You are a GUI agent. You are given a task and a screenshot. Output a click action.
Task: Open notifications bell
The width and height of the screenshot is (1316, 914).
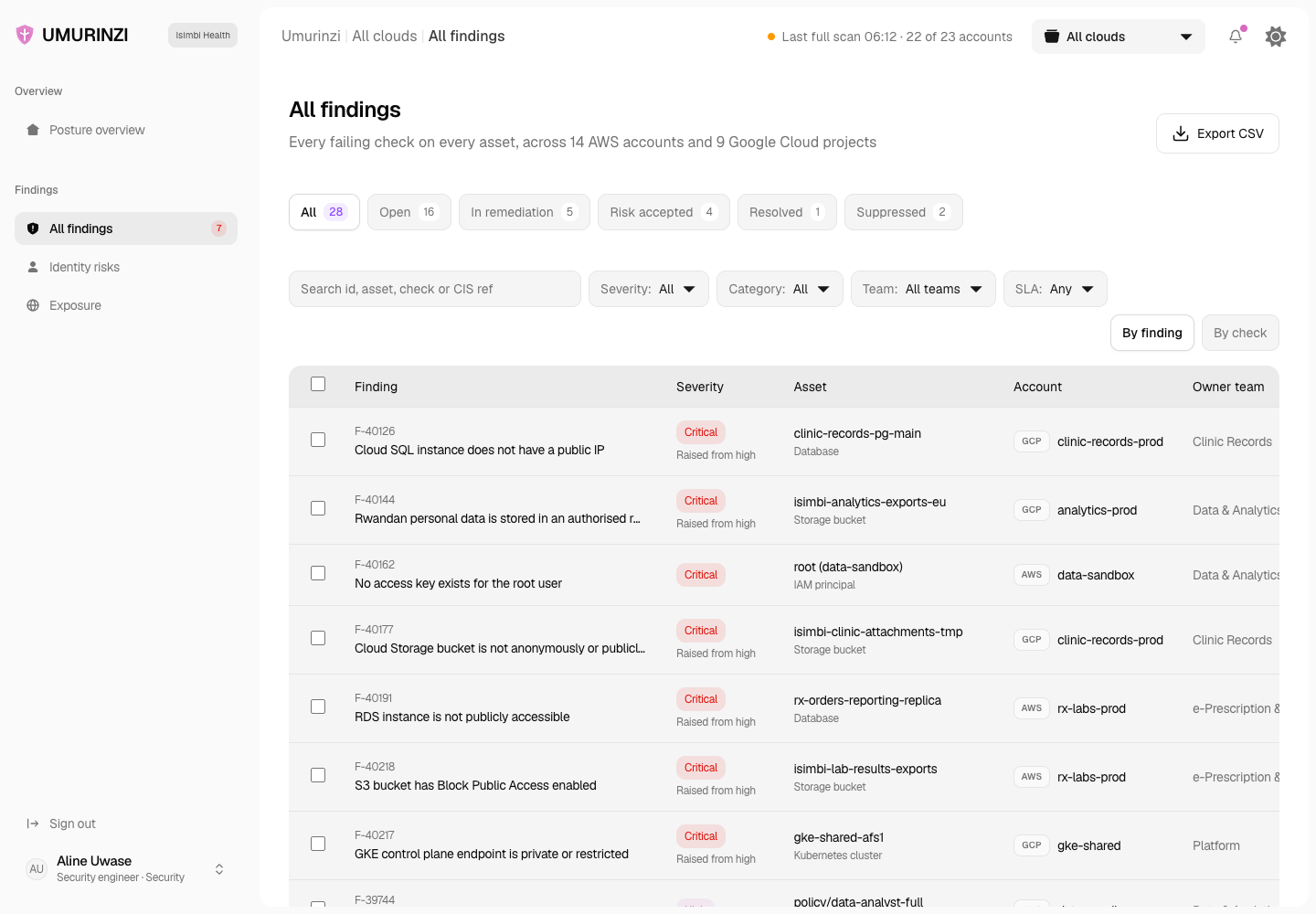tap(1236, 37)
